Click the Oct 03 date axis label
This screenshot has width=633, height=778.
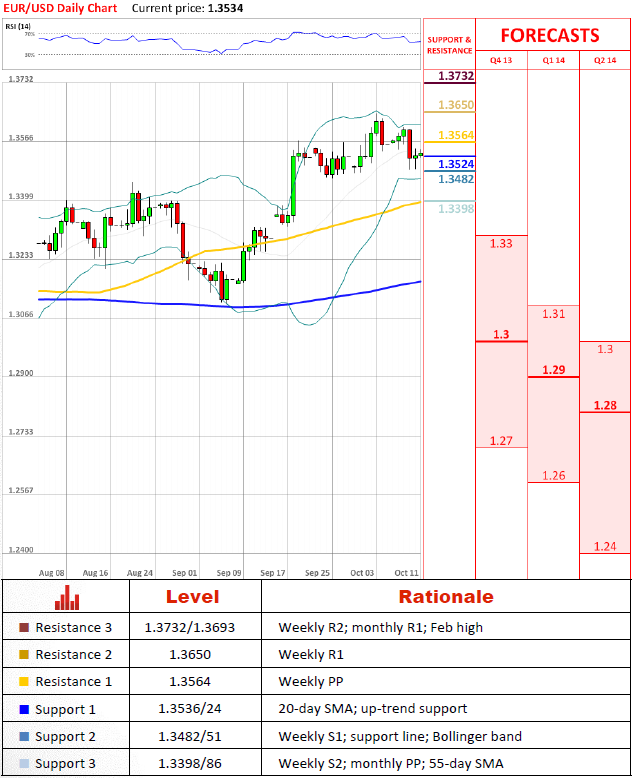pos(362,573)
